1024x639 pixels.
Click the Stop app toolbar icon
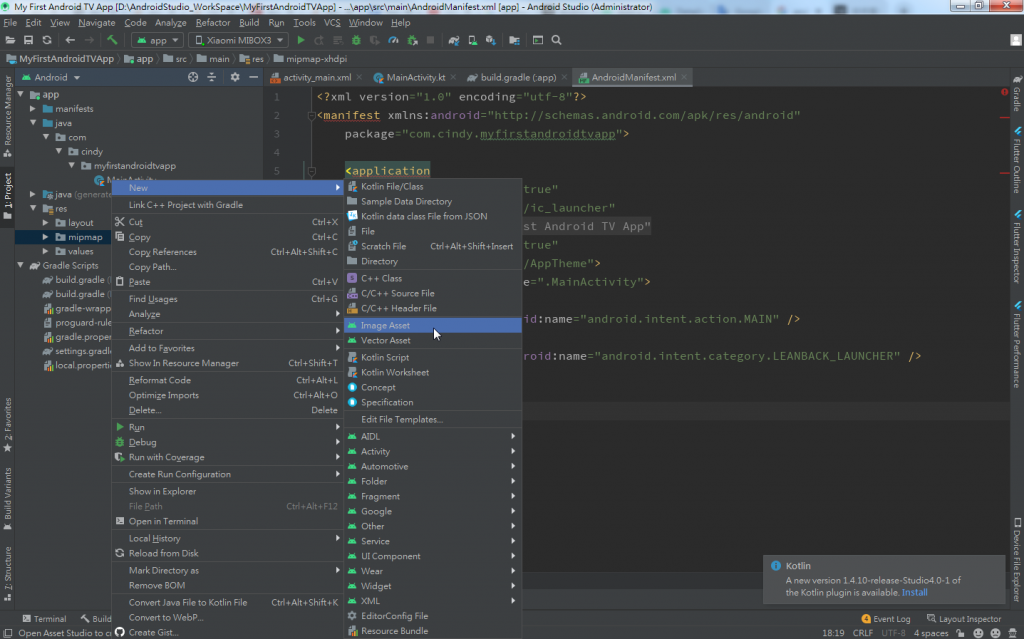(x=430, y=40)
